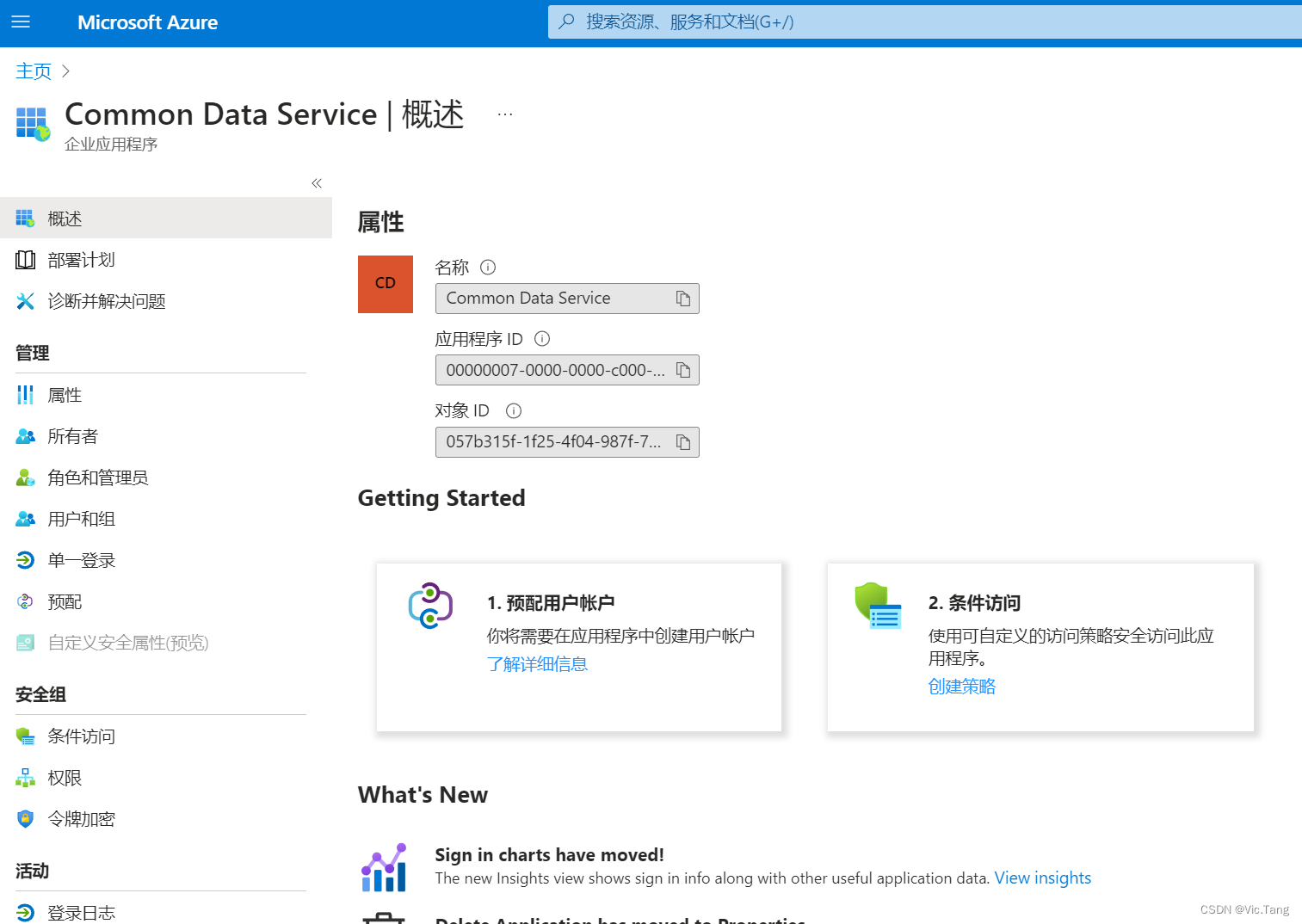Click the 条件访问 shield icon in the sidebar
The width and height of the screenshot is (1302, 924).
26,736
